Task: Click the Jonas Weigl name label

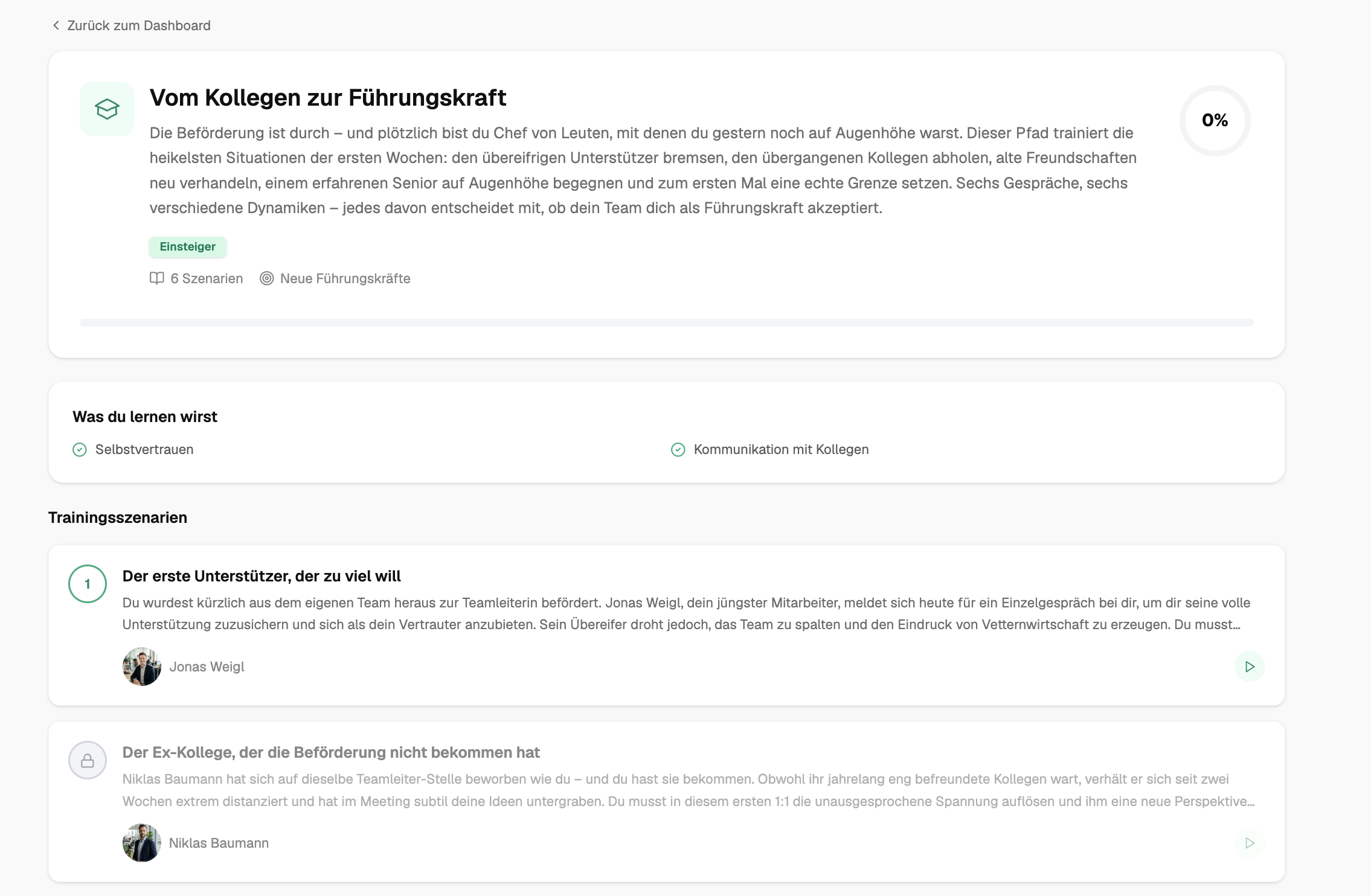Action: 207,667
